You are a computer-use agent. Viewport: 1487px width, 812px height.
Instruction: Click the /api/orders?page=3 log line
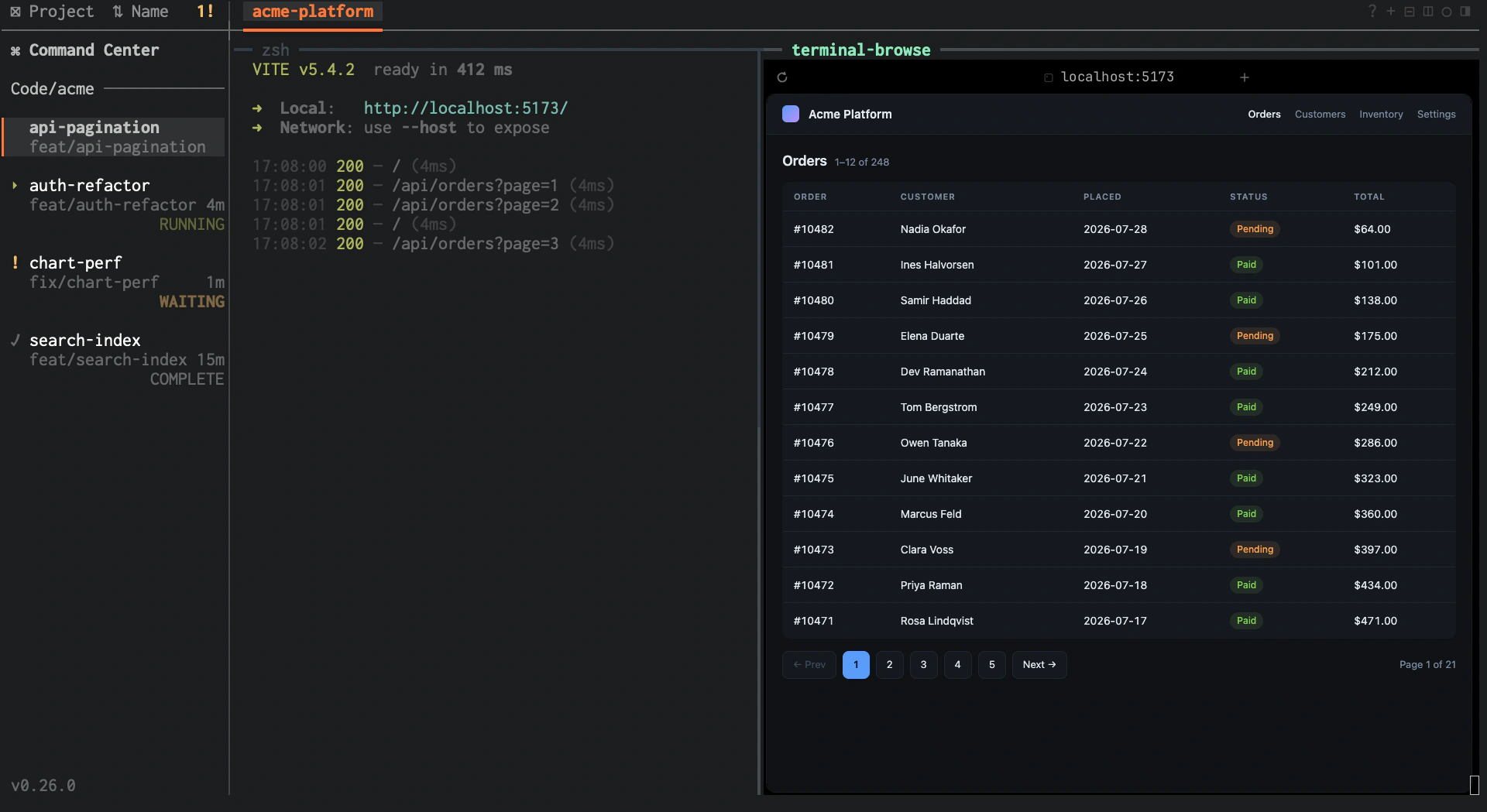pyautogui.click(x=434, y=244)
